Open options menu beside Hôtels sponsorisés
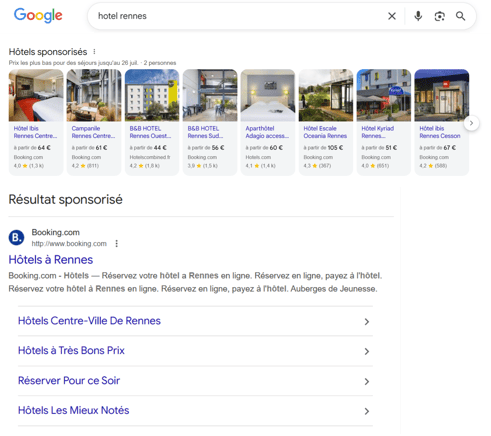 tap(94, 52)
